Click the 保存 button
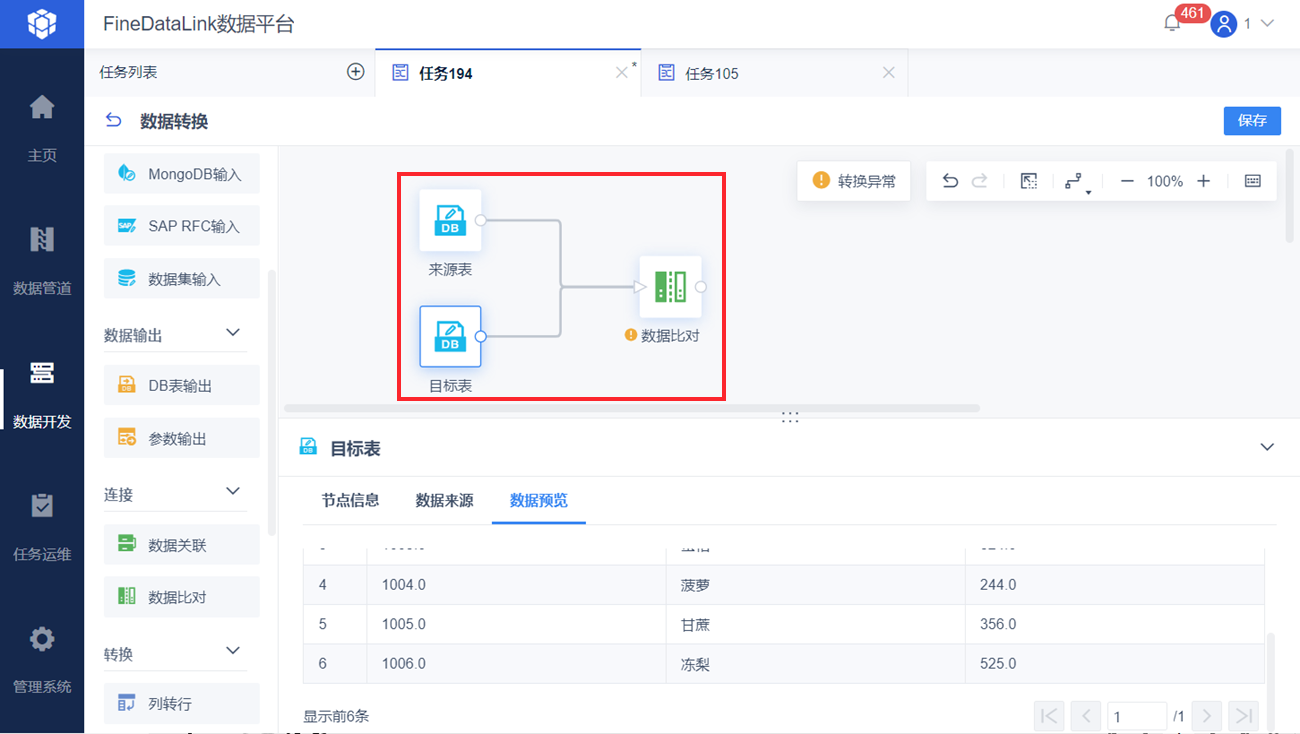This screenshot has width=1300, height=734. [1252, 120]
